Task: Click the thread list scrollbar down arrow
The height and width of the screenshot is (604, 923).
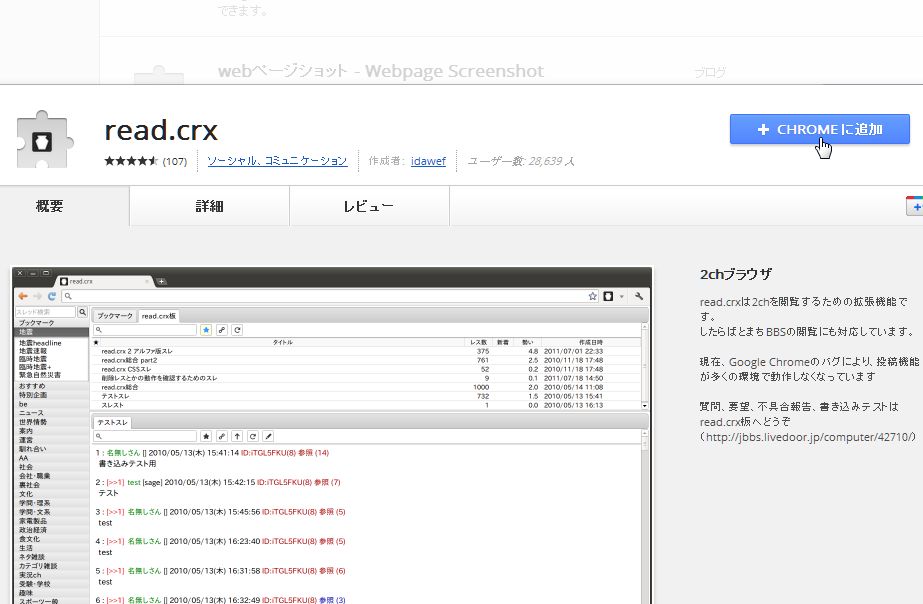Action: pyautogui.click(x=645, y=406)
